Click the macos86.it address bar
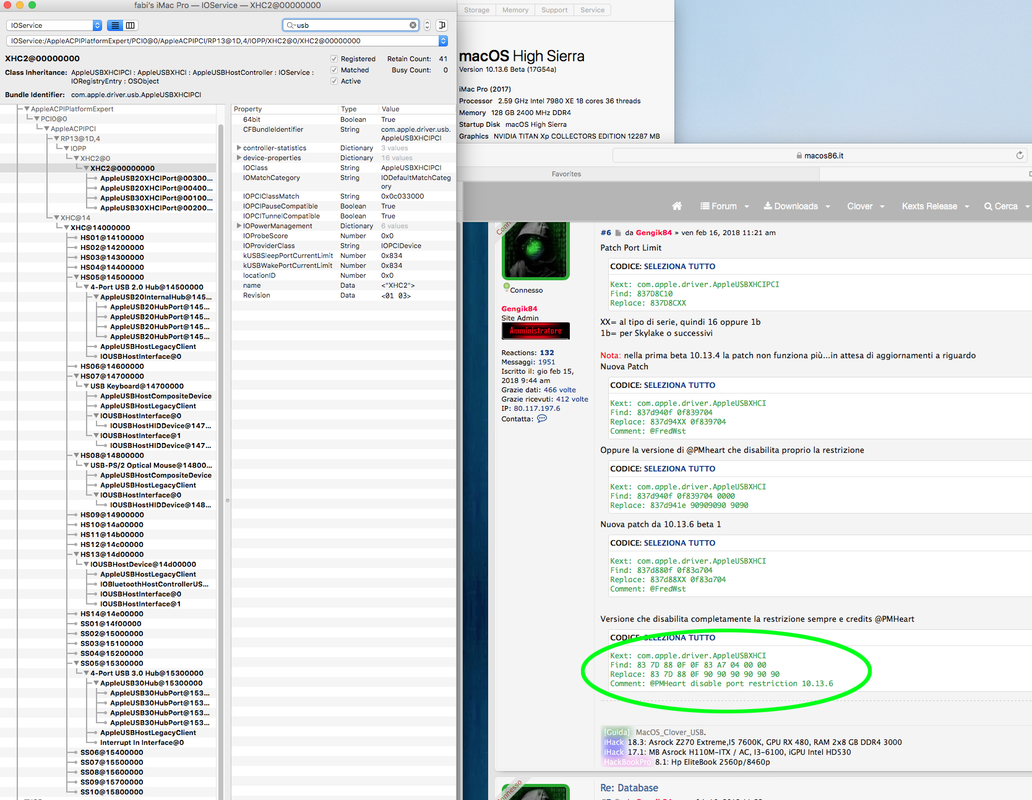Screen dimensions: 1032x800 pos(819,155)
